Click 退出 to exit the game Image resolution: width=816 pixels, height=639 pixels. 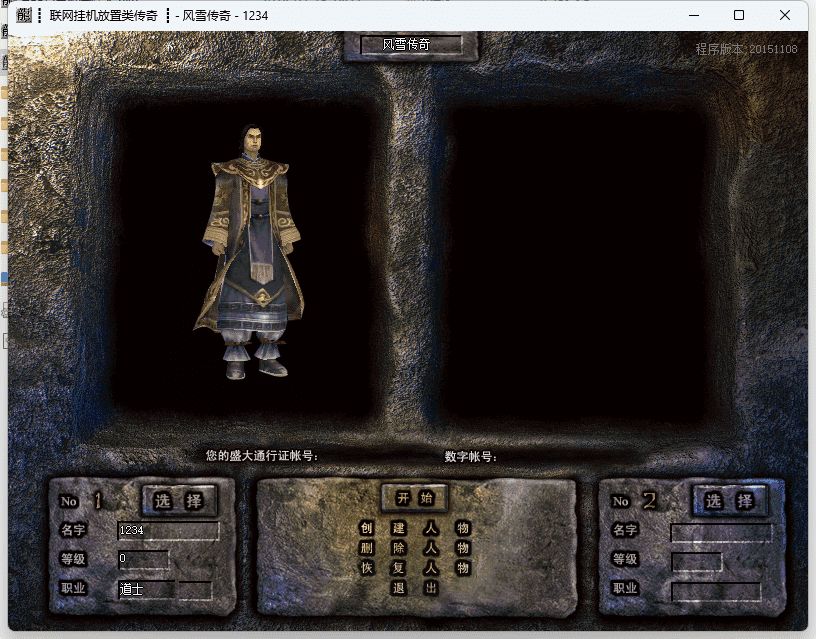click(415, 588)
